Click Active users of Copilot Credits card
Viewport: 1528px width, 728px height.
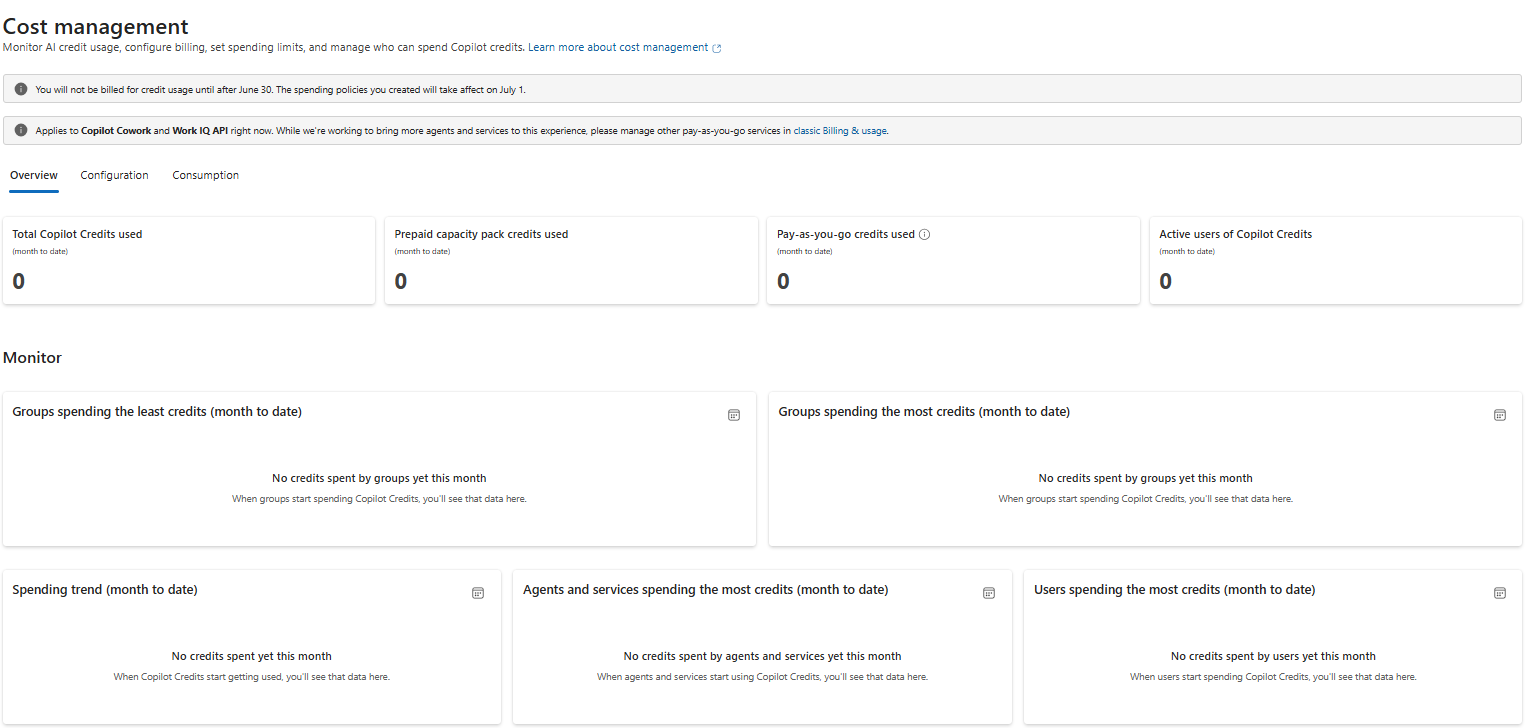click(1336, 260)
